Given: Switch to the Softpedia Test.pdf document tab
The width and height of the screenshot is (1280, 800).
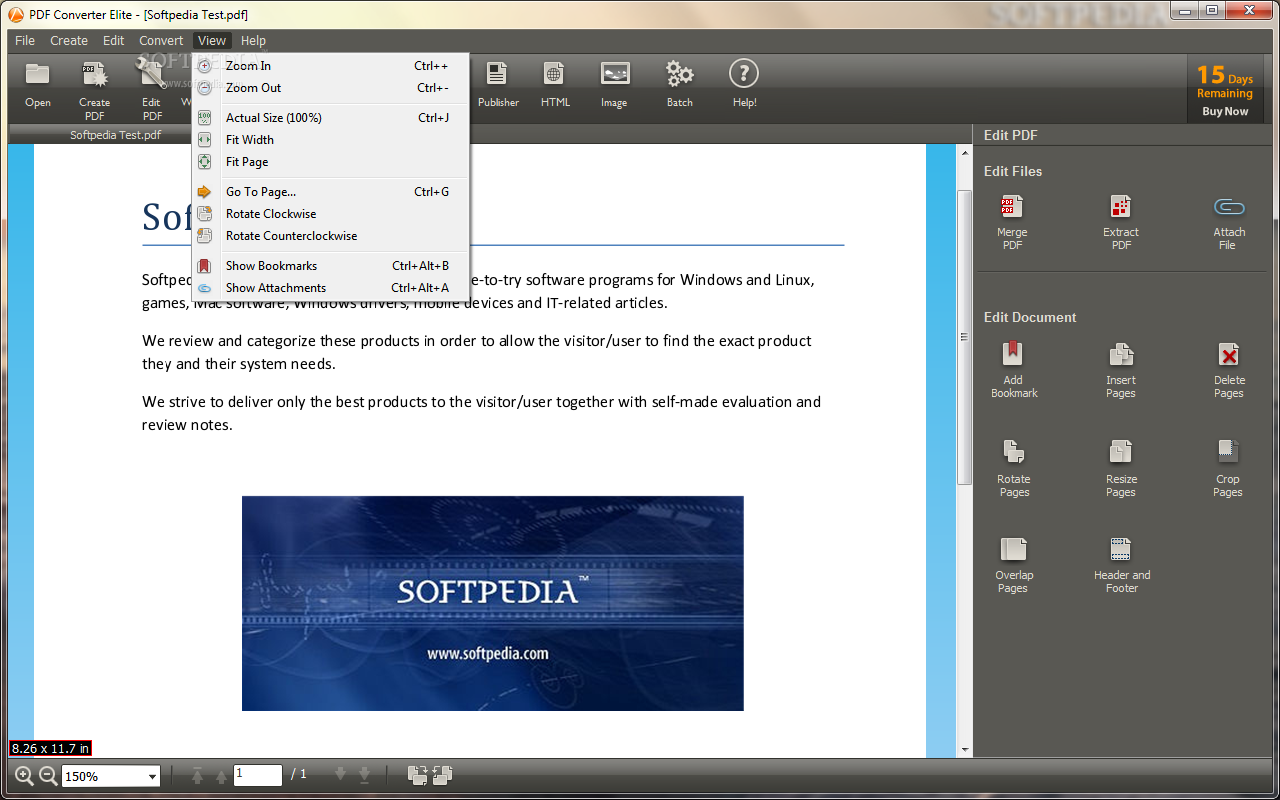Looking at the screenshot, I should 115,135.
